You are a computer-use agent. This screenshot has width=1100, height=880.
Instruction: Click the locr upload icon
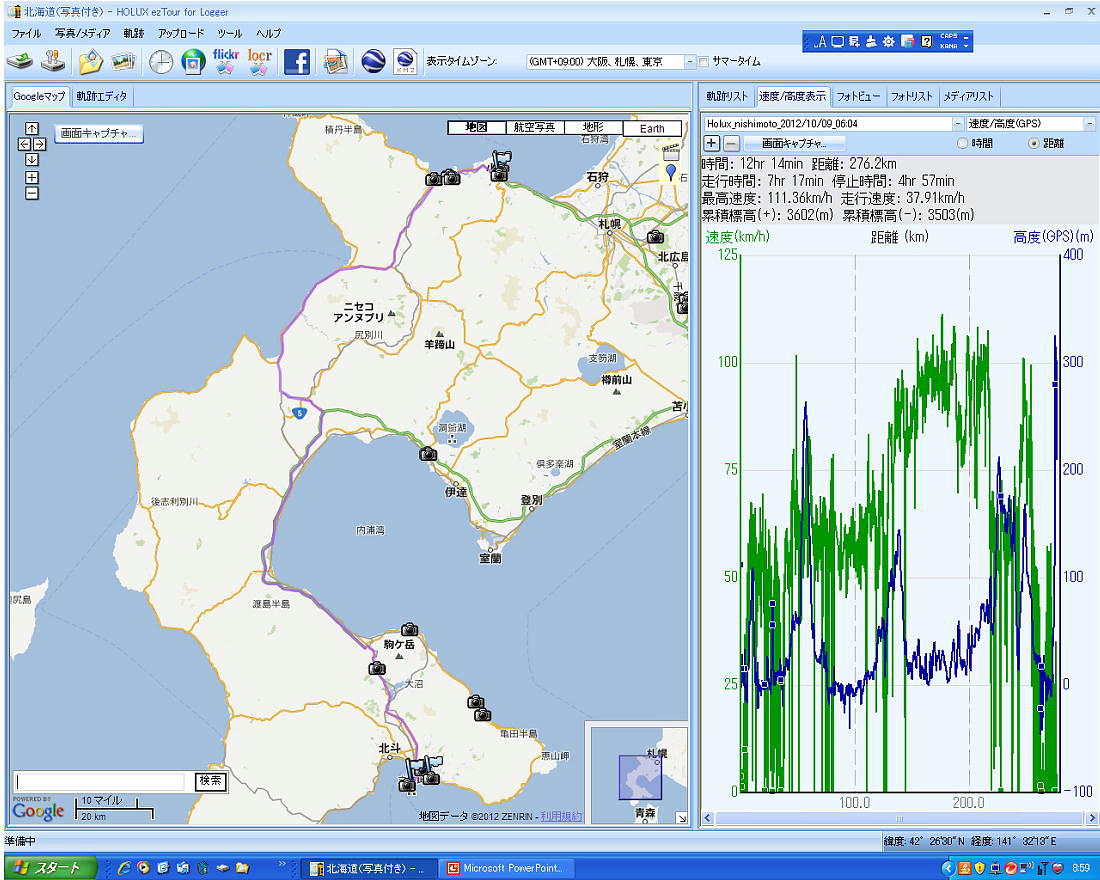pos(260,62)
